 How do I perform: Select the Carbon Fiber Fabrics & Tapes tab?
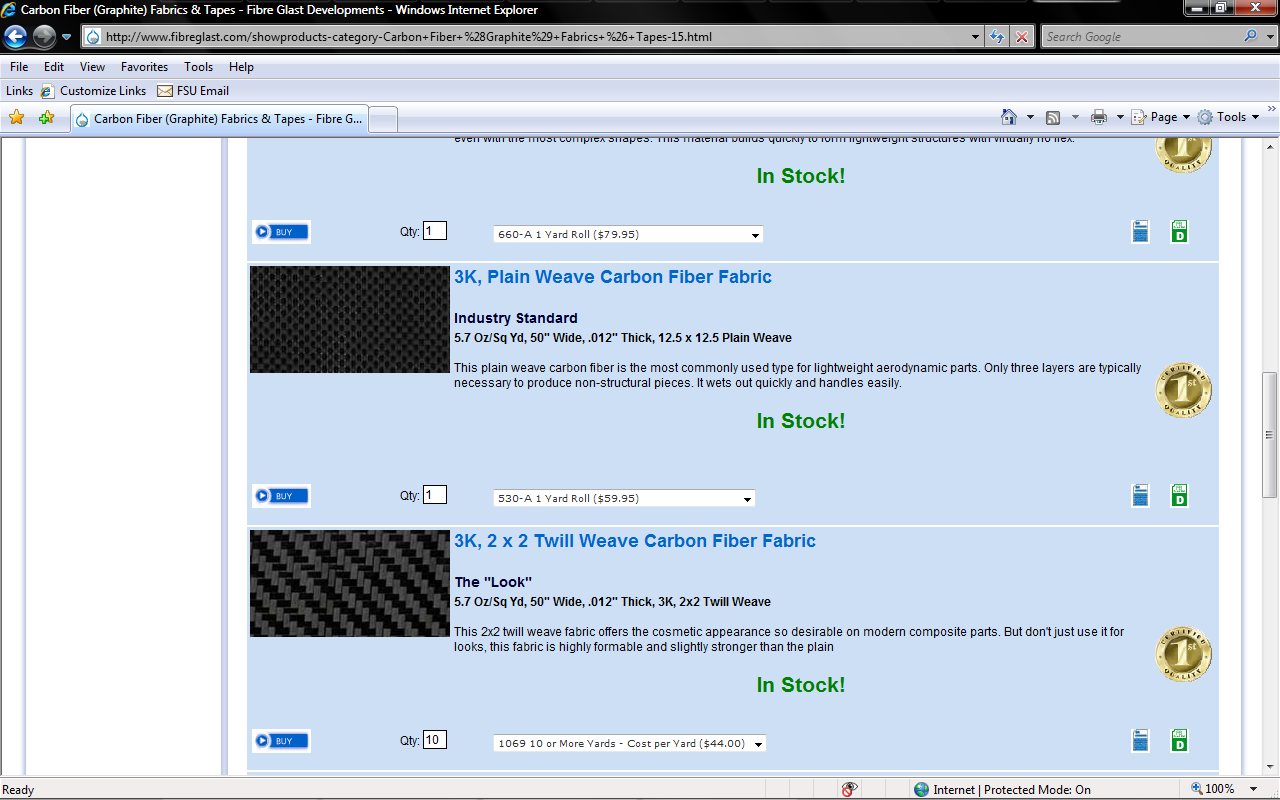click(x=218, y=119)
